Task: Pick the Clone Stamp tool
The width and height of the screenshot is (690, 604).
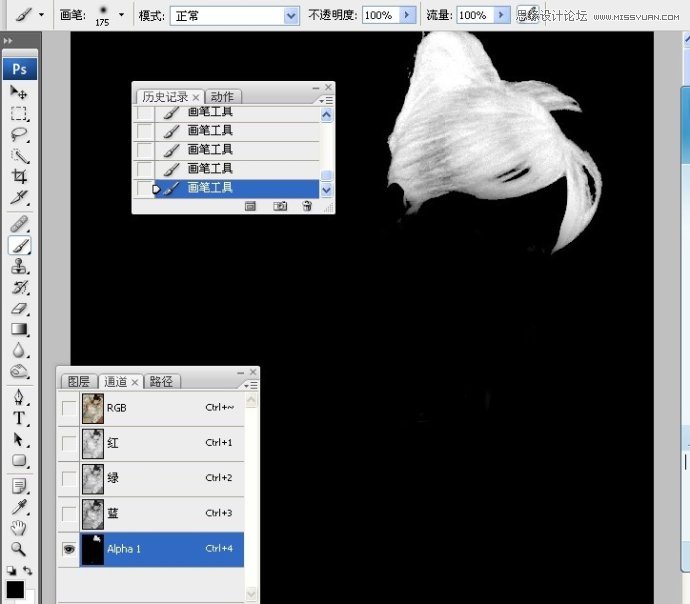Action: click(19, 266)
